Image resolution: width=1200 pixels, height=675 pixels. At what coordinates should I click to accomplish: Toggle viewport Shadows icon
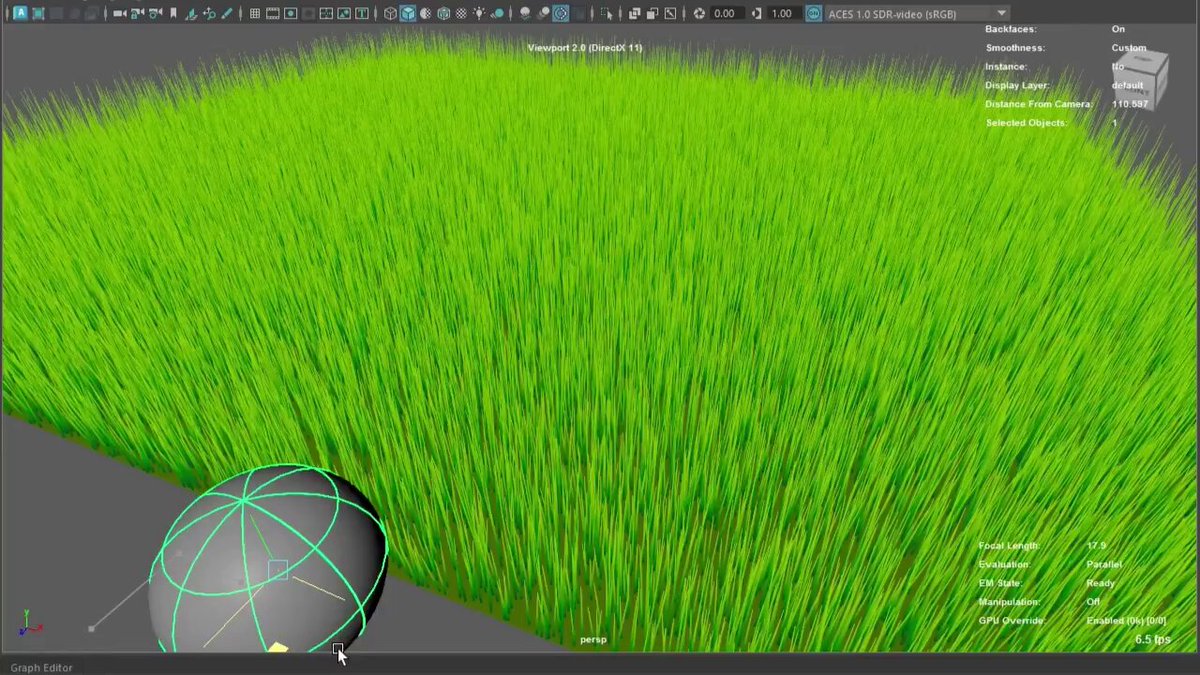[497, 14]
